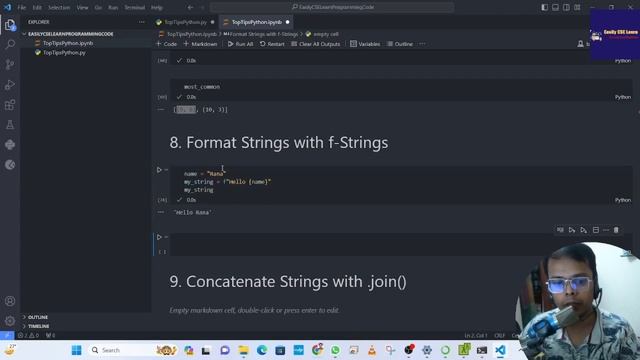Toggle primary sidebar layout icon
Image resolution: width=640 pixels, height=360 pixels.
(544, 7)
